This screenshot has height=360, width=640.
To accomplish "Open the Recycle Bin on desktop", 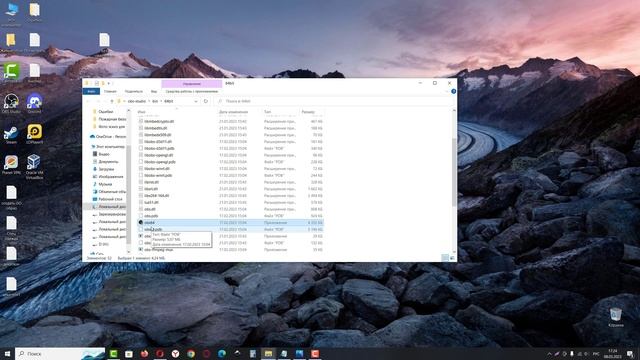I will pos(616,317).
